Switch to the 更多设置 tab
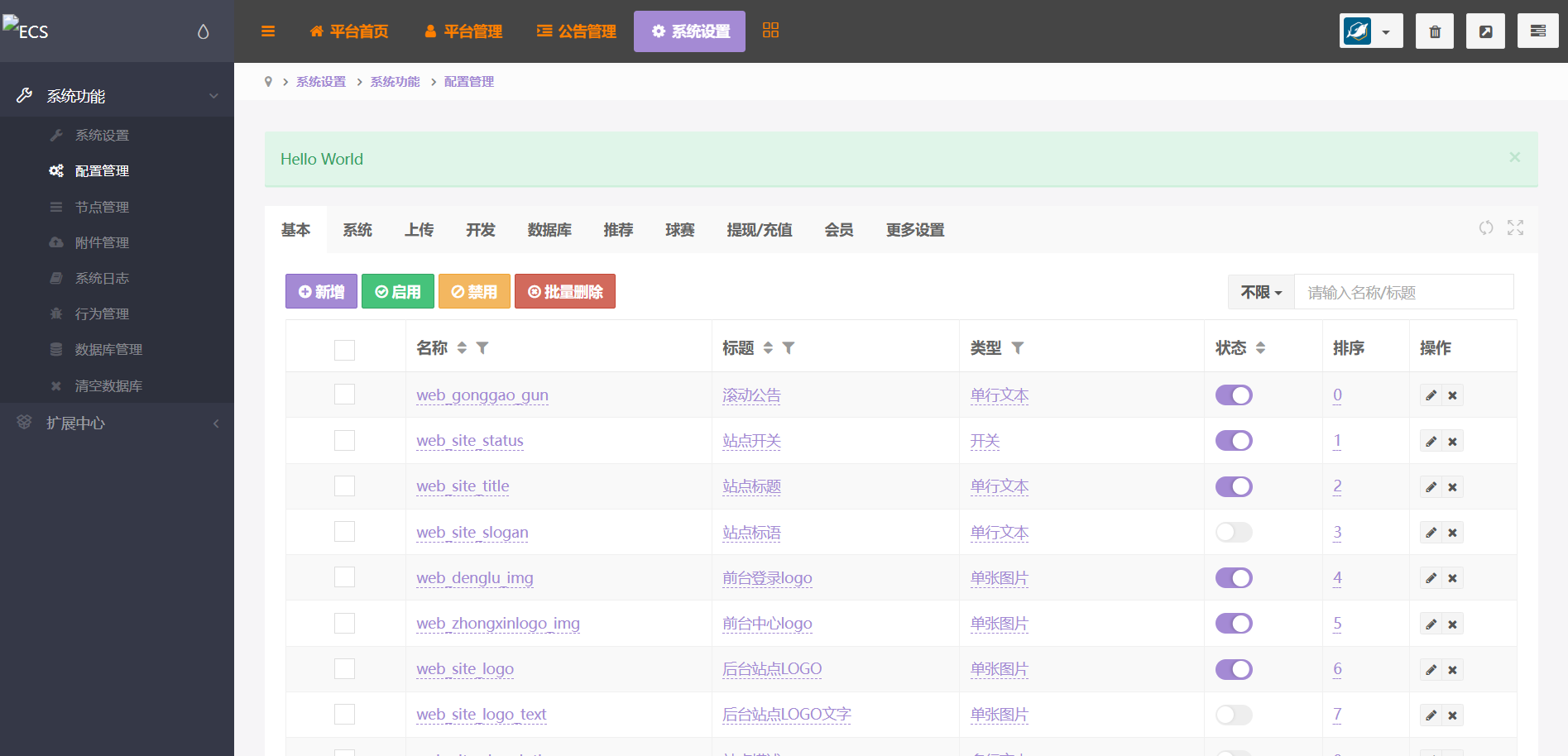Viewport: 1568px width, 756px height. click(915, 230)
